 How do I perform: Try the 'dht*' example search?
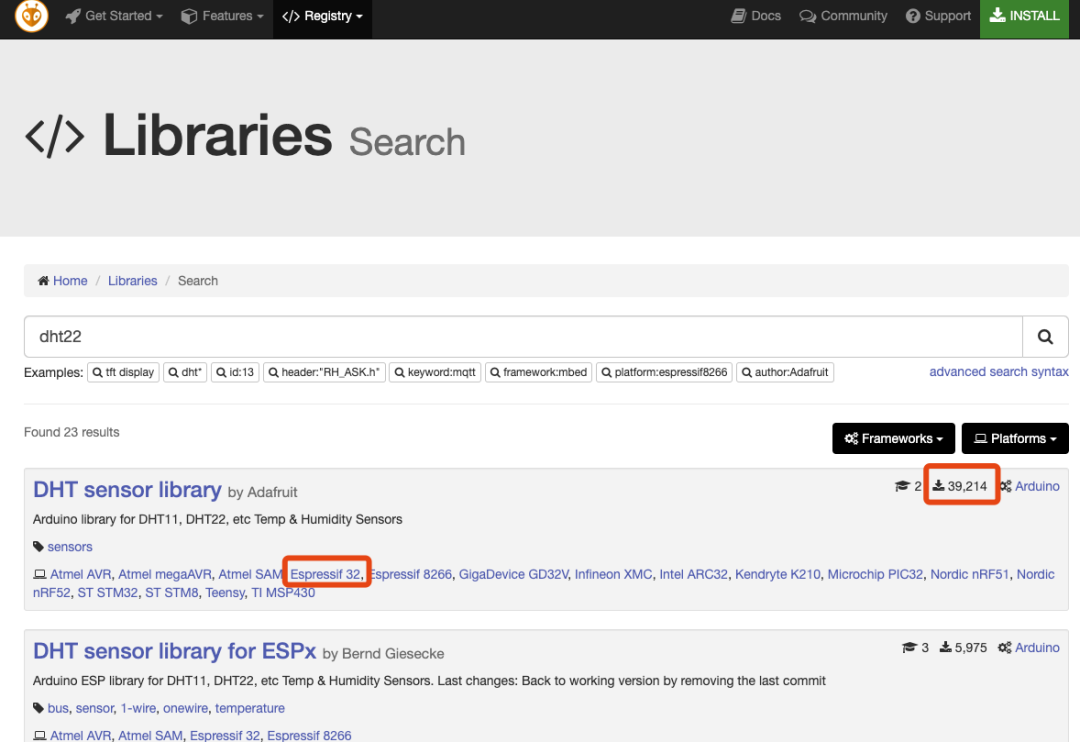185,372
